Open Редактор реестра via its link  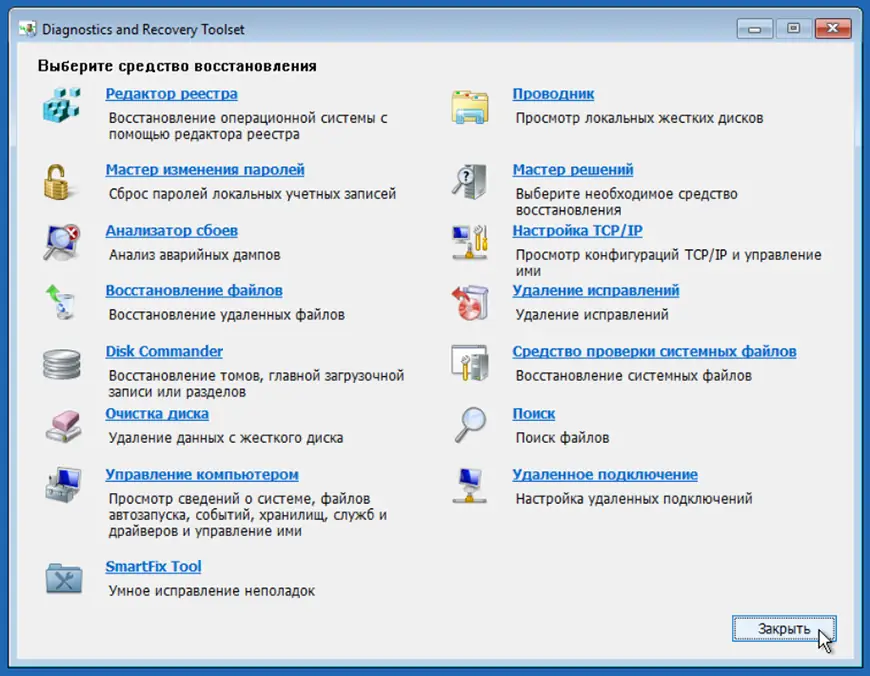tap(170, 93)
